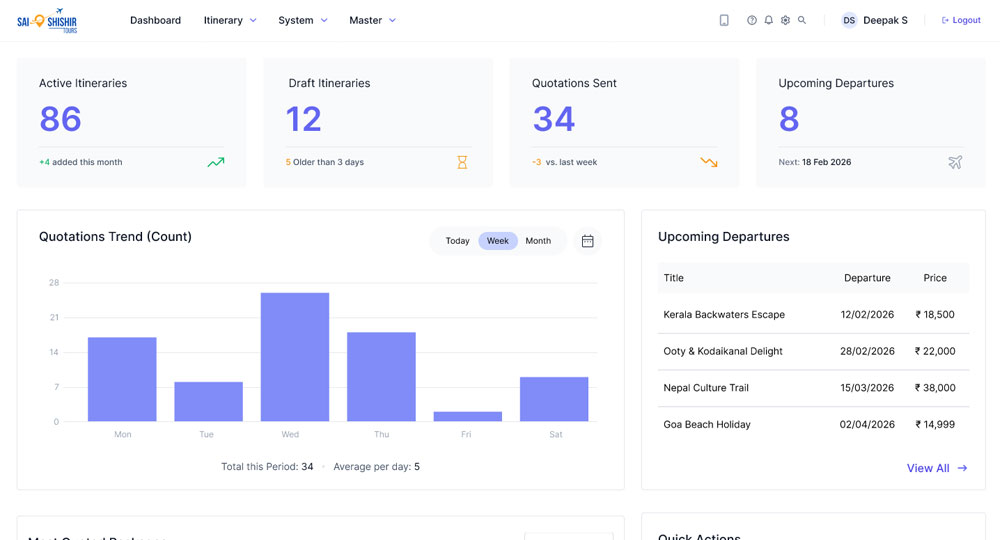Expand the Master dropdown chevron
The height and width of the screenshot is (540, 1000).
click(x=392, y=20)
